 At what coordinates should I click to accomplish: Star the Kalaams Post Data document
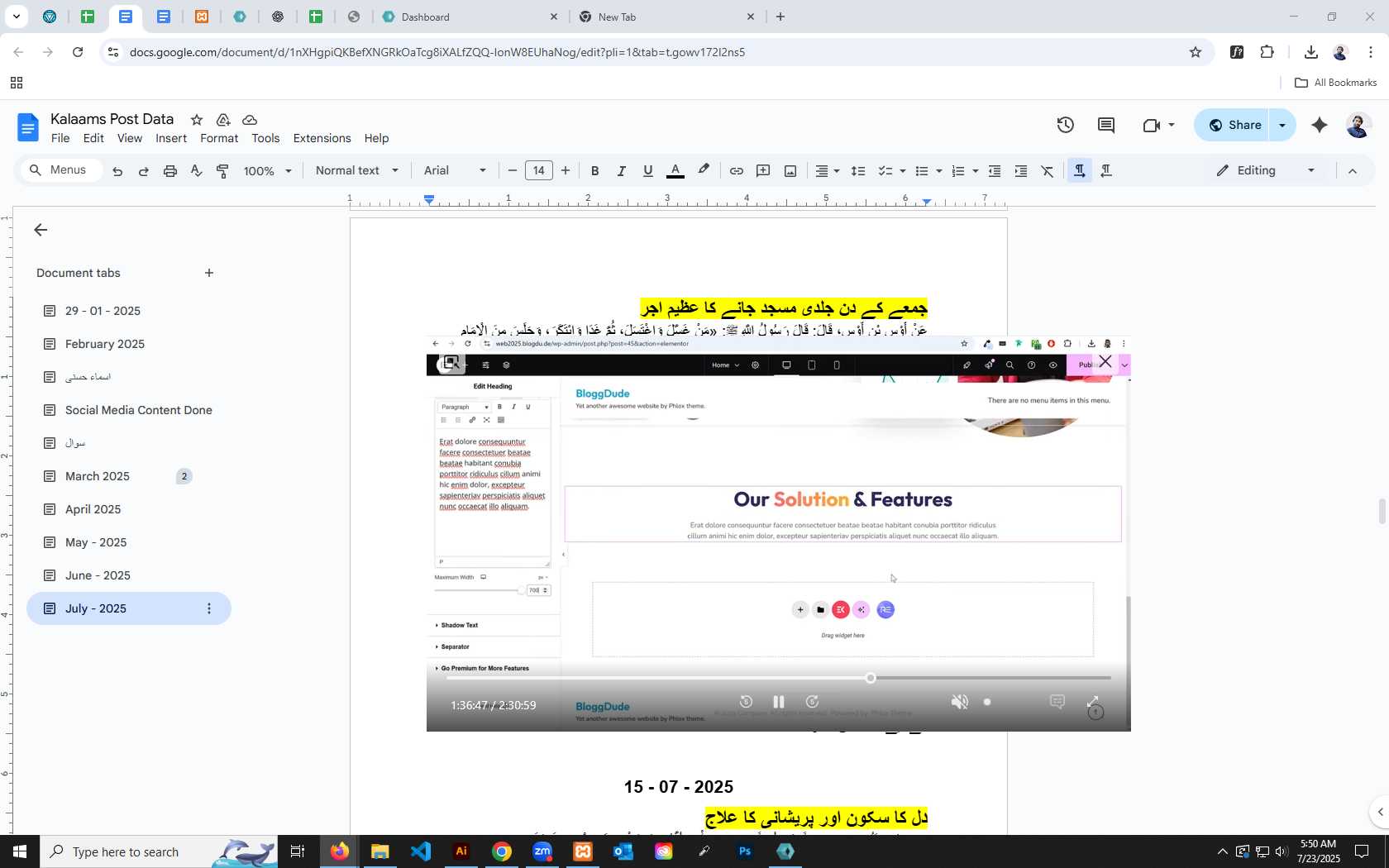click(x=197, y=120)
